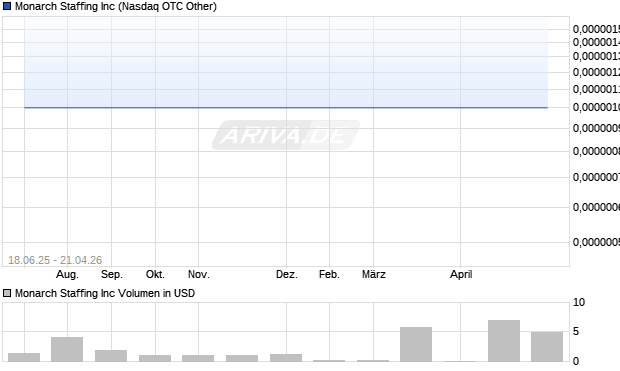Screen dimensions: 620x371
Task: Click the 'Nov.' axis label
Action: (x=198, y=274)
